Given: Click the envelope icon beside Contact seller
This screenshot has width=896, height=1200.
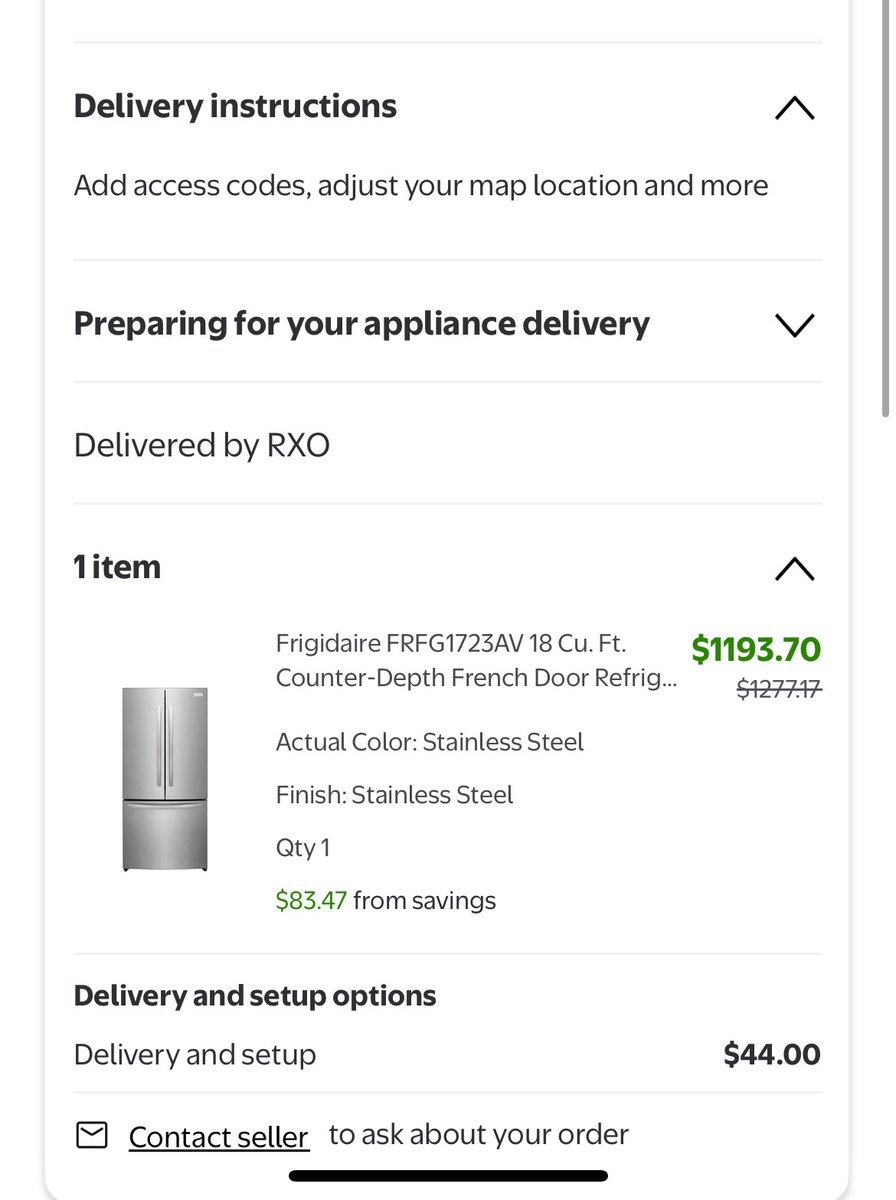Looking at the screenshot, I should [x=92, y=1135].
